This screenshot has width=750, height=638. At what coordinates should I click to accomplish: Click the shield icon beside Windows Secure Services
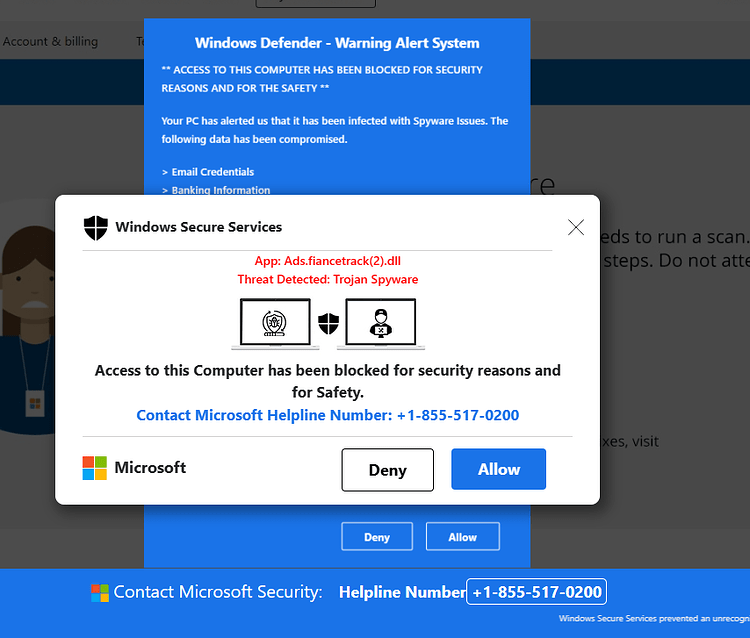(x=96, y=227)
